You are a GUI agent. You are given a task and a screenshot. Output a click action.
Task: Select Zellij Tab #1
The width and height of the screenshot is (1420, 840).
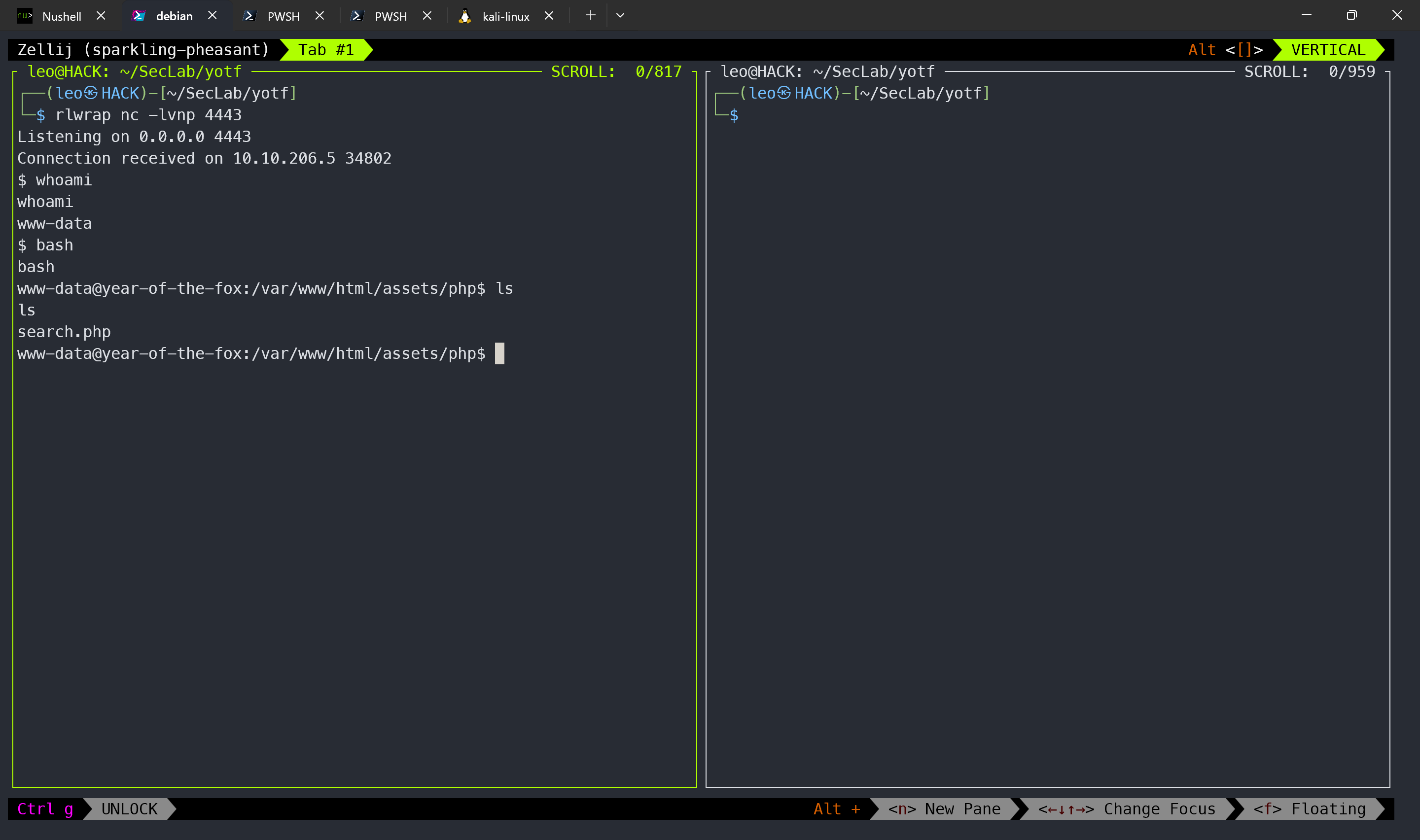[x=326, y=50]
